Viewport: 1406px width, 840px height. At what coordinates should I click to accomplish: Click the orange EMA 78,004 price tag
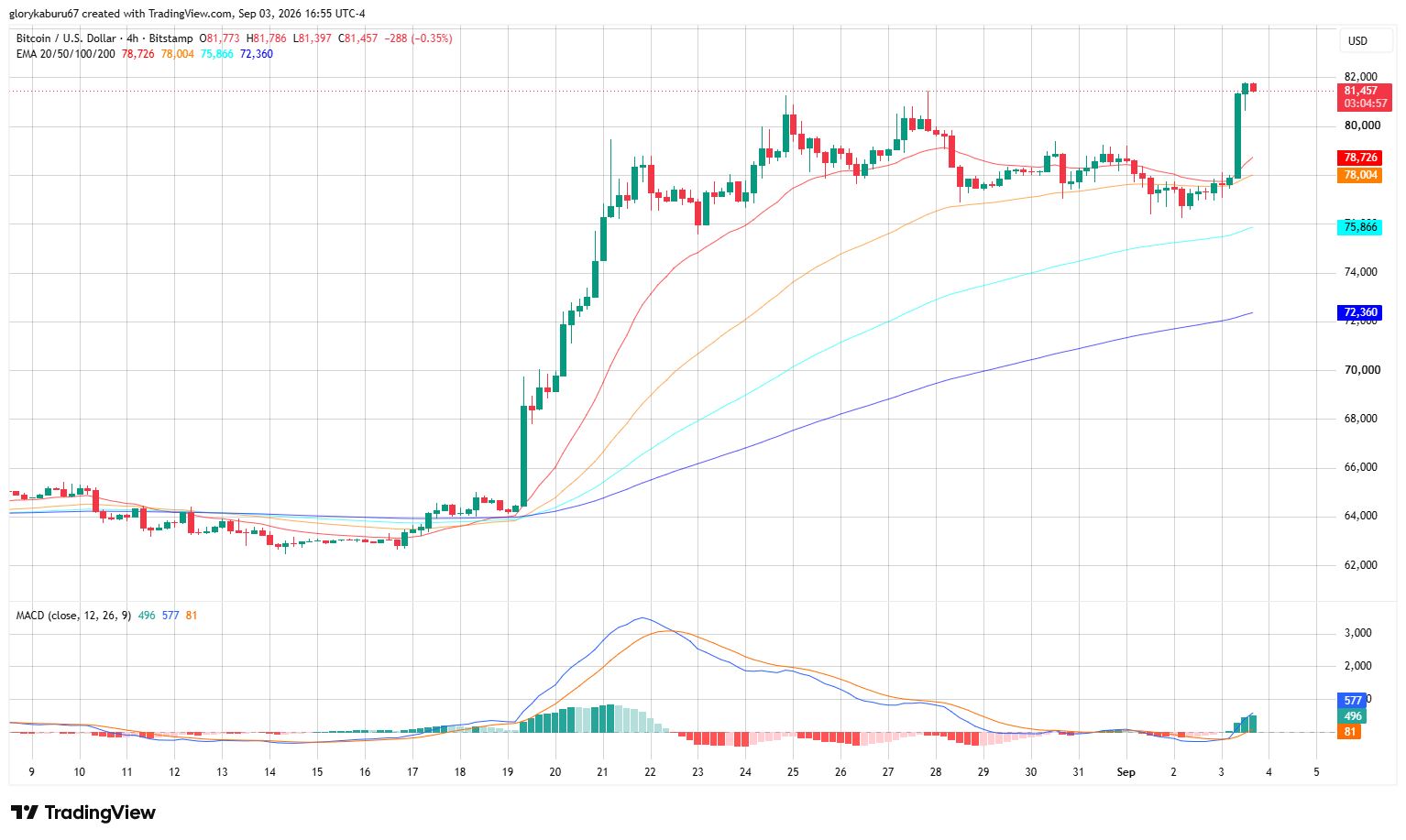(1360, 175)
